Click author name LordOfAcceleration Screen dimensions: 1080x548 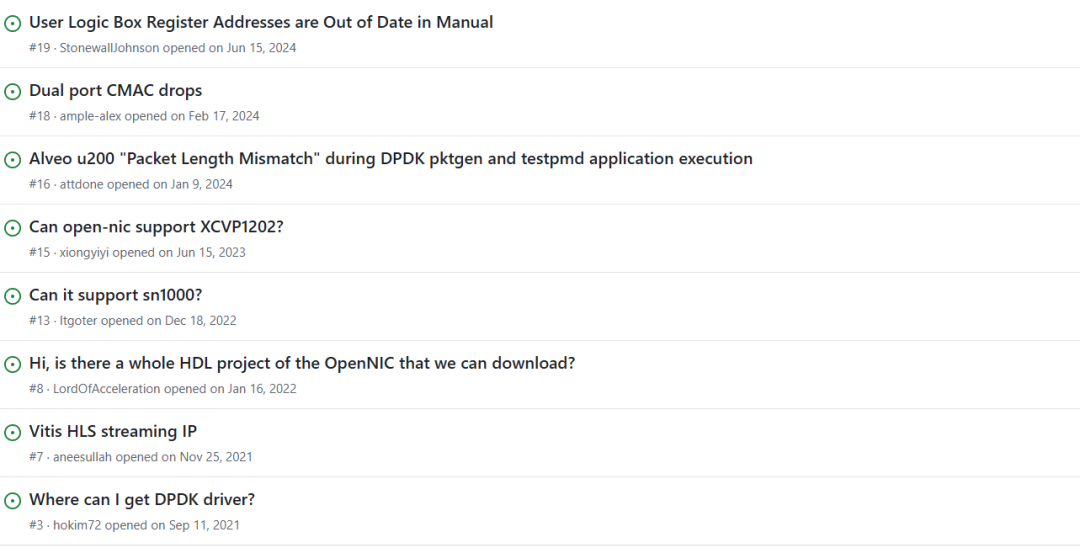tap(107, 388)
